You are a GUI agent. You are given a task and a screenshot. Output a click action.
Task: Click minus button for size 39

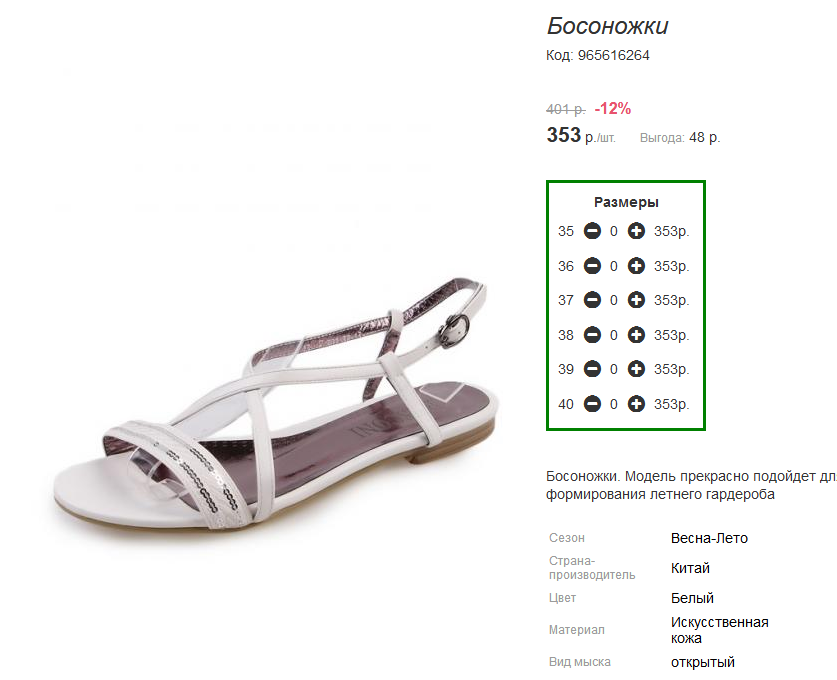point(592,369)
